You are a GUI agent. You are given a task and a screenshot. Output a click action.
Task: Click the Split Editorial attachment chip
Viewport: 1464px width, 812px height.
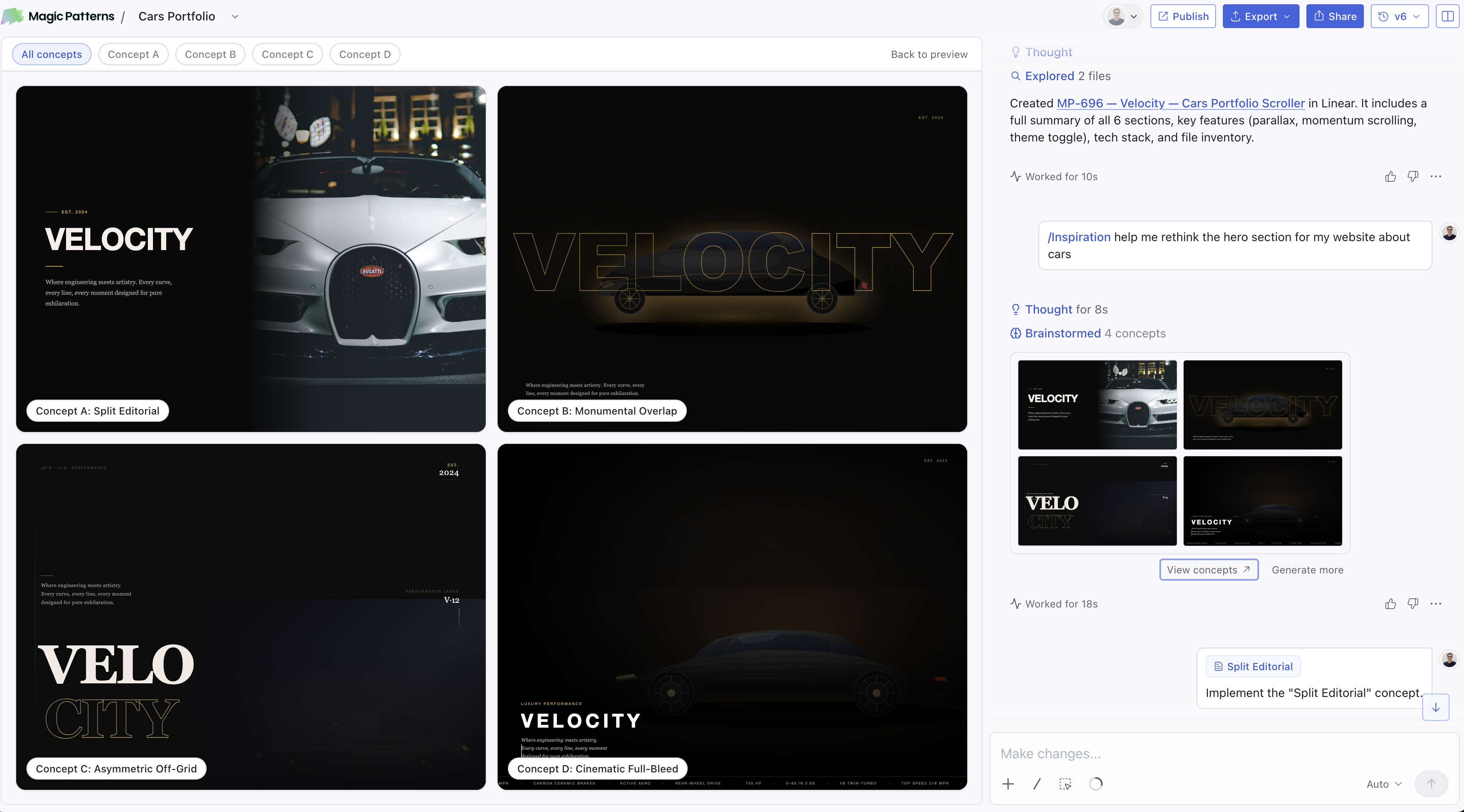pos(1253,667)
